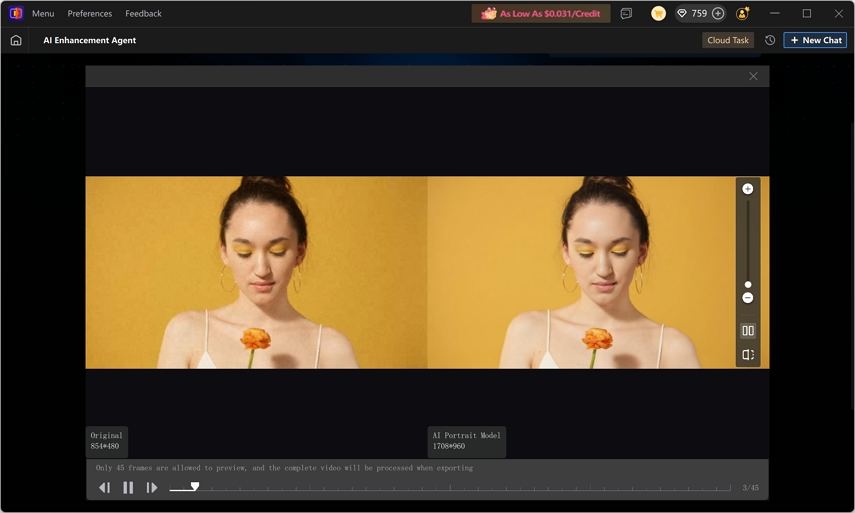Screen dimensions: 855x513
Task: Switch to side-by-side compare view
Action: pos(748,330)
